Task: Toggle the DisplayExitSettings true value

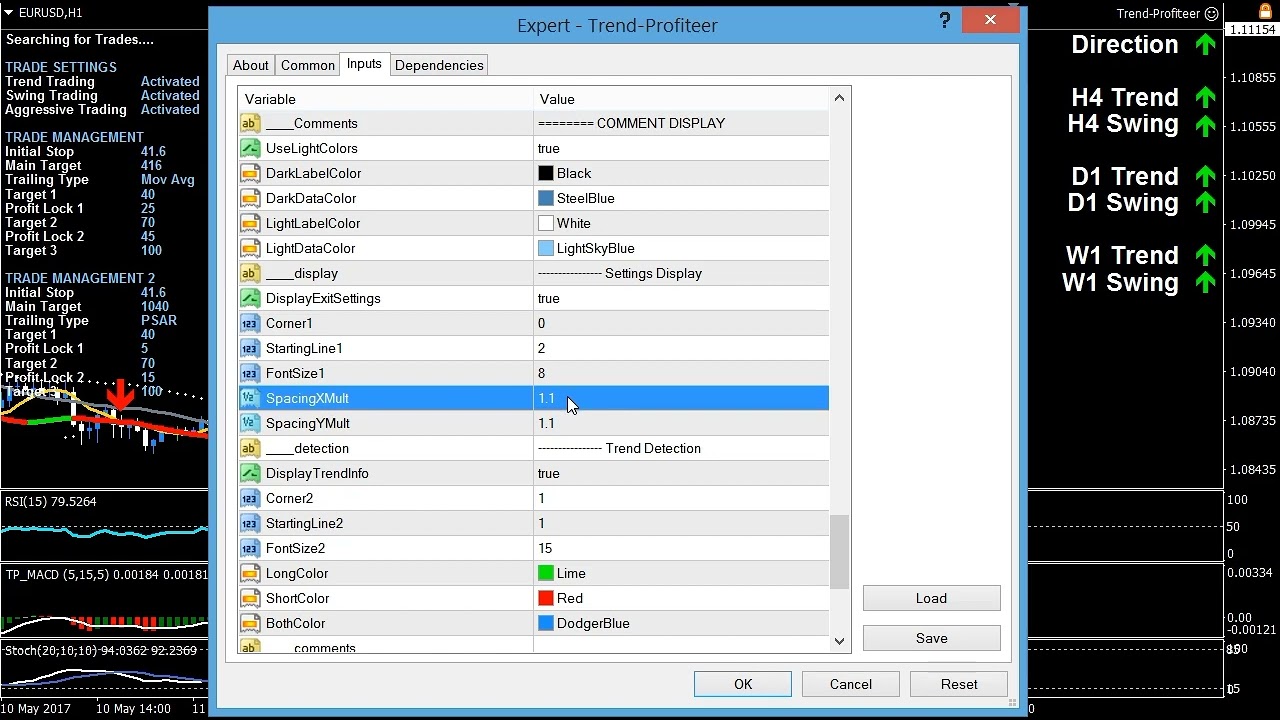Action: tap(549, 298)
